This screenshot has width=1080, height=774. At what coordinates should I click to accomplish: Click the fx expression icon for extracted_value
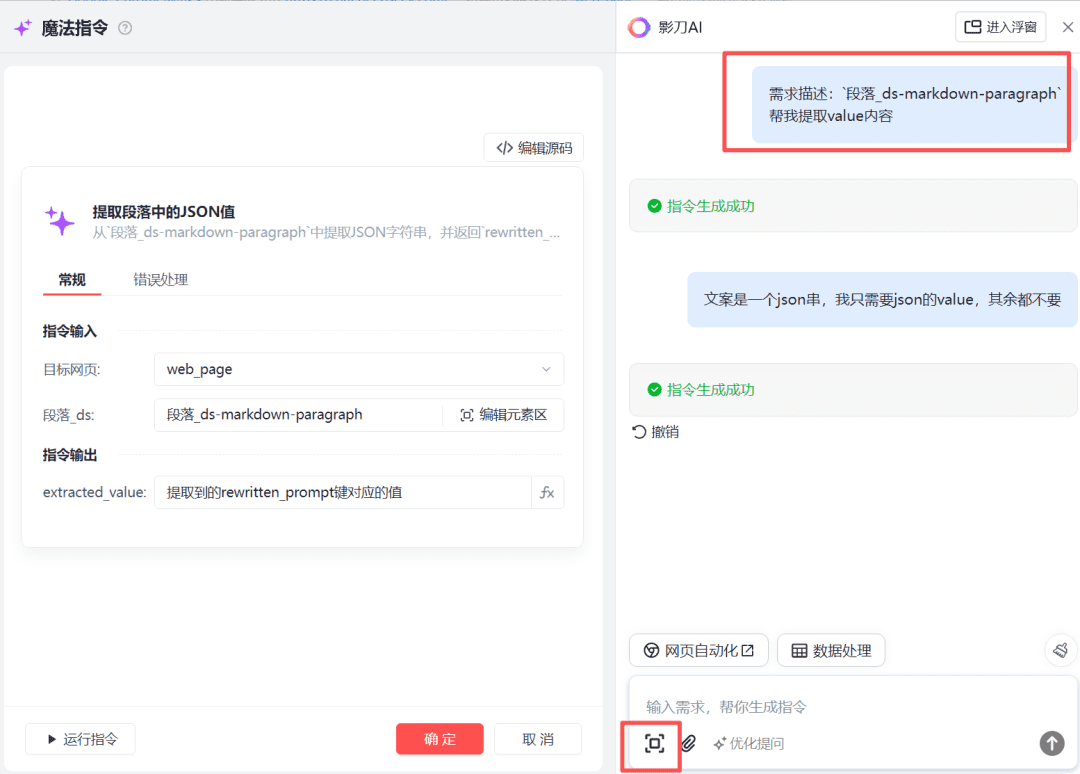tap(547, 492)
